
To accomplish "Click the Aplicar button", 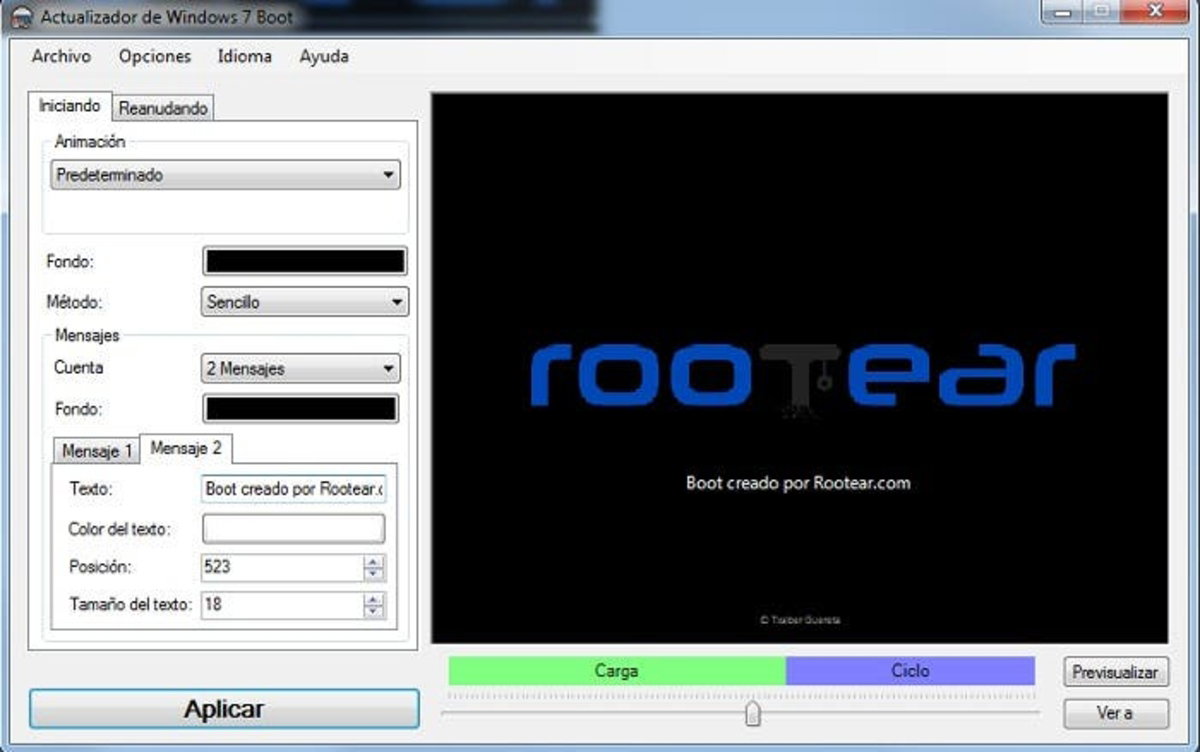I will coord(224,709).
